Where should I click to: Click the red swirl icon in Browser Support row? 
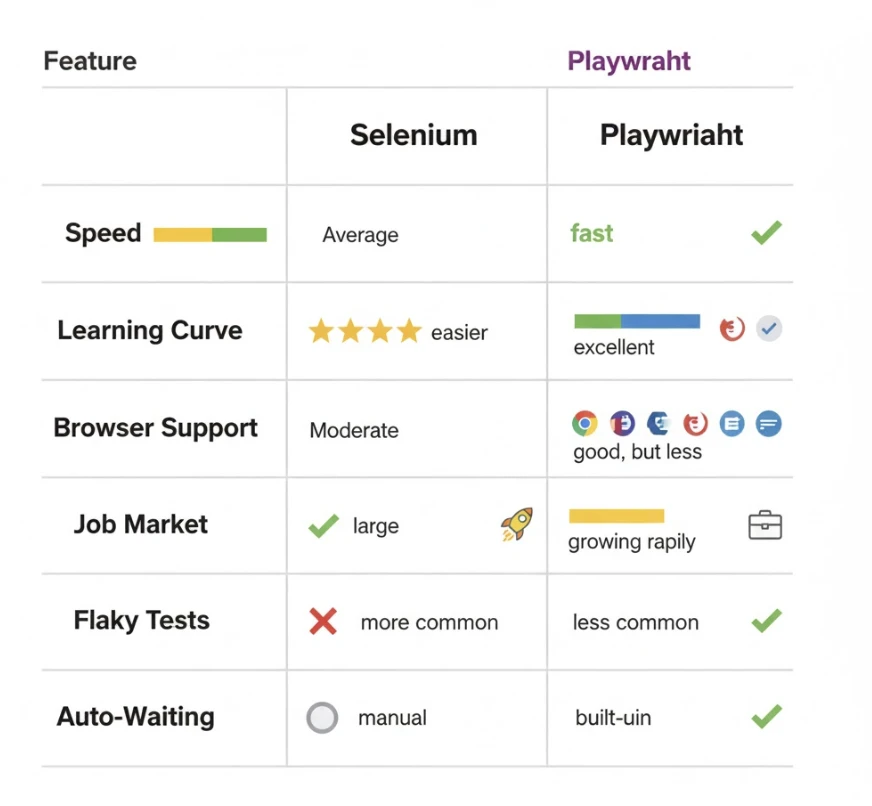click(695, 423)
